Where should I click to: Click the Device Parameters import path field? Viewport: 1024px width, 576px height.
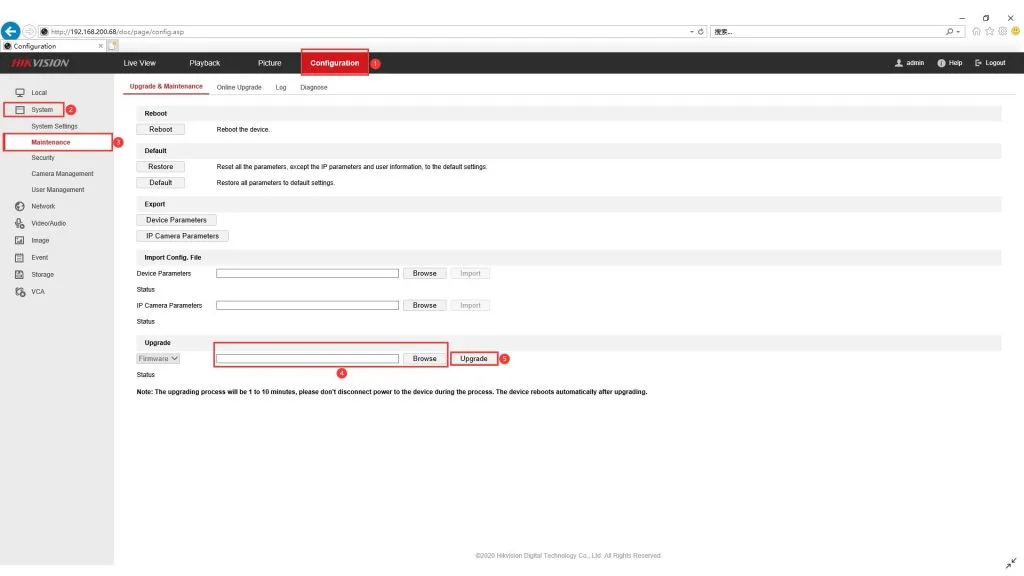(307, 274)
